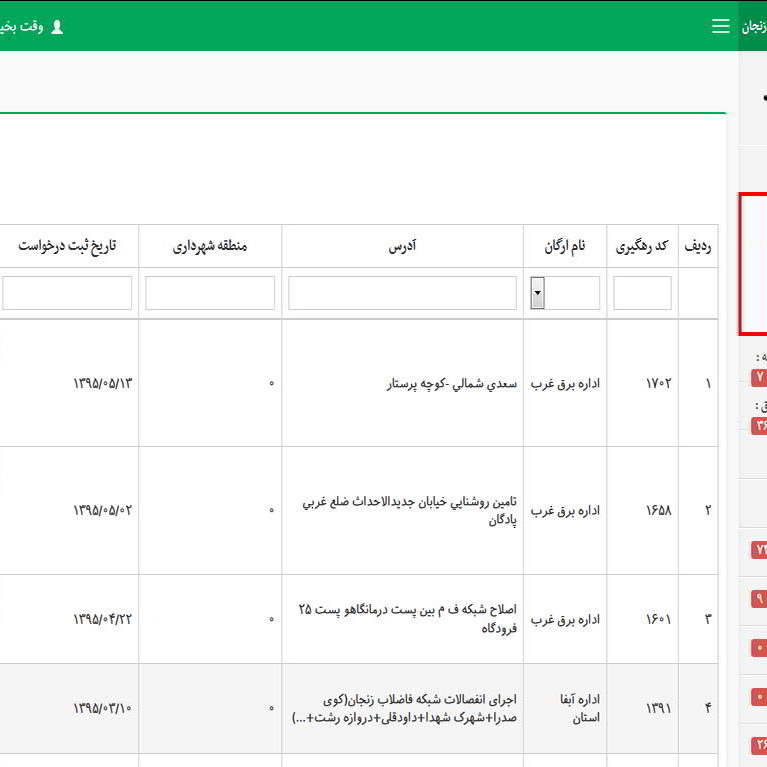This screenshot has height=767, width=767.
Task: Sort by the کد رهگیری column header
Action: (x=642, y=246)
